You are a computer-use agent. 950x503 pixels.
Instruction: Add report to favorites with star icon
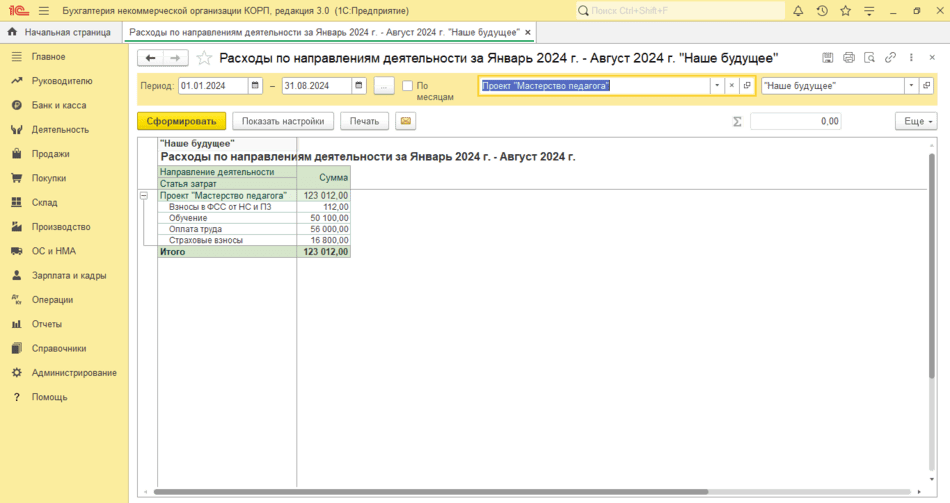click(204, 58)
